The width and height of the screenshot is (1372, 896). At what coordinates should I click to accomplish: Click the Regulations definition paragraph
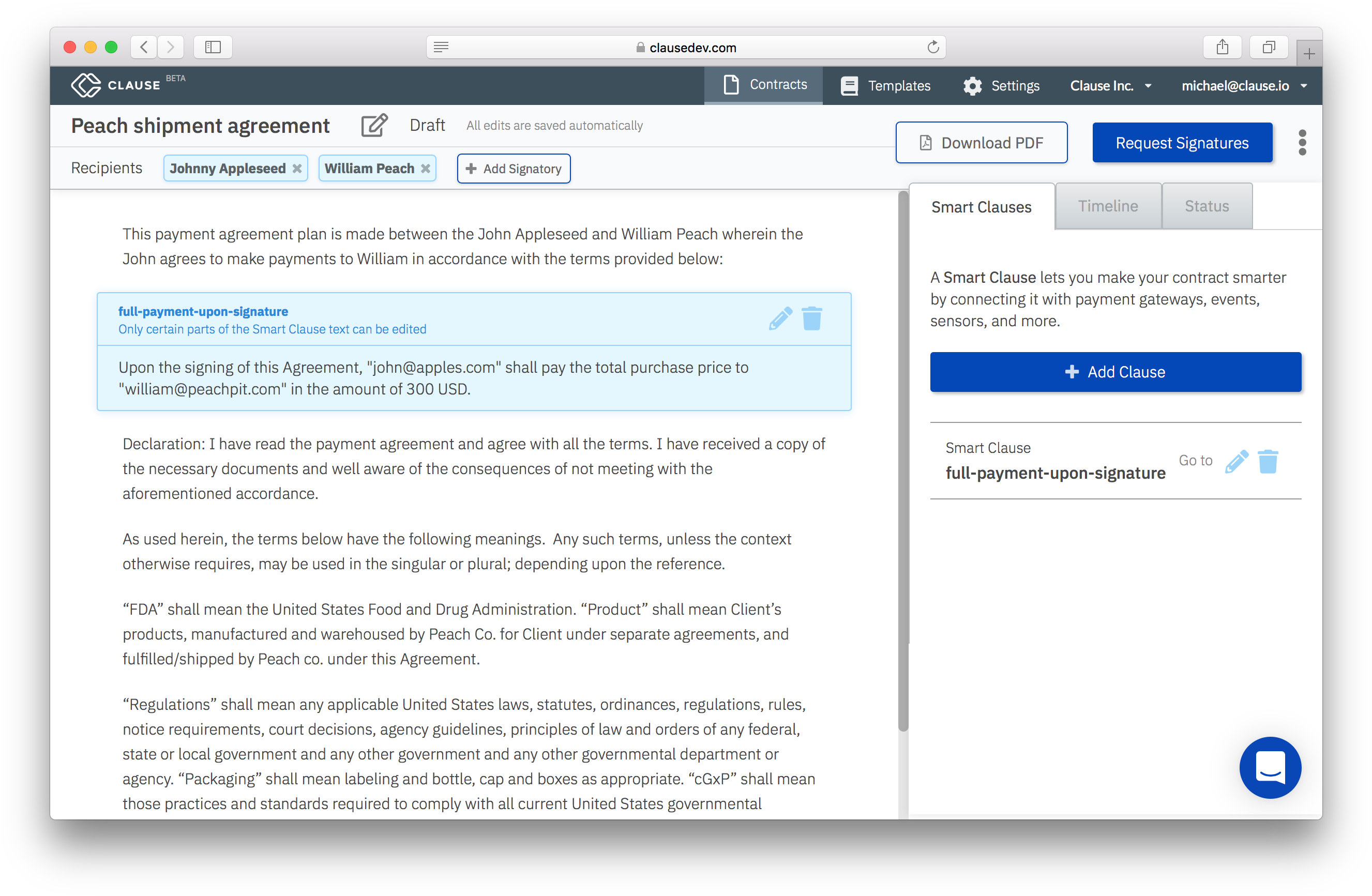coord(469,754)
